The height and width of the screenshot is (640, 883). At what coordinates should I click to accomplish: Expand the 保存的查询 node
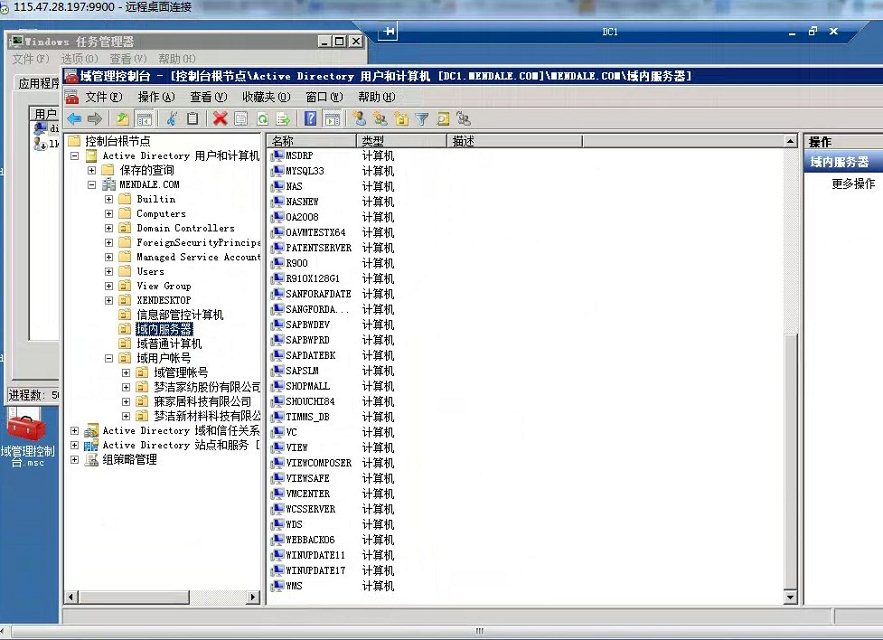tap(92, 170)
